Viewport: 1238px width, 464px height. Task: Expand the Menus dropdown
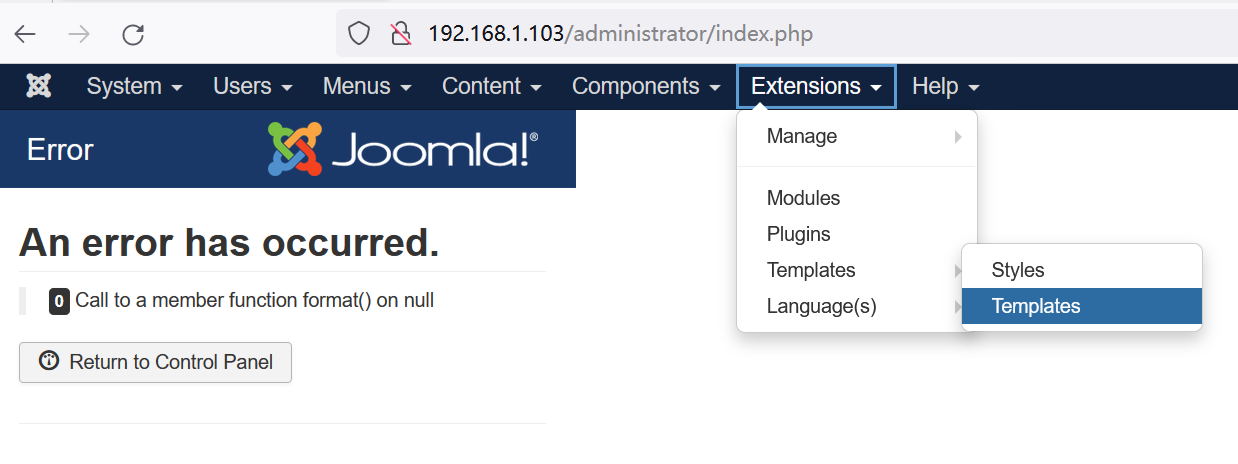click(367, 86)
